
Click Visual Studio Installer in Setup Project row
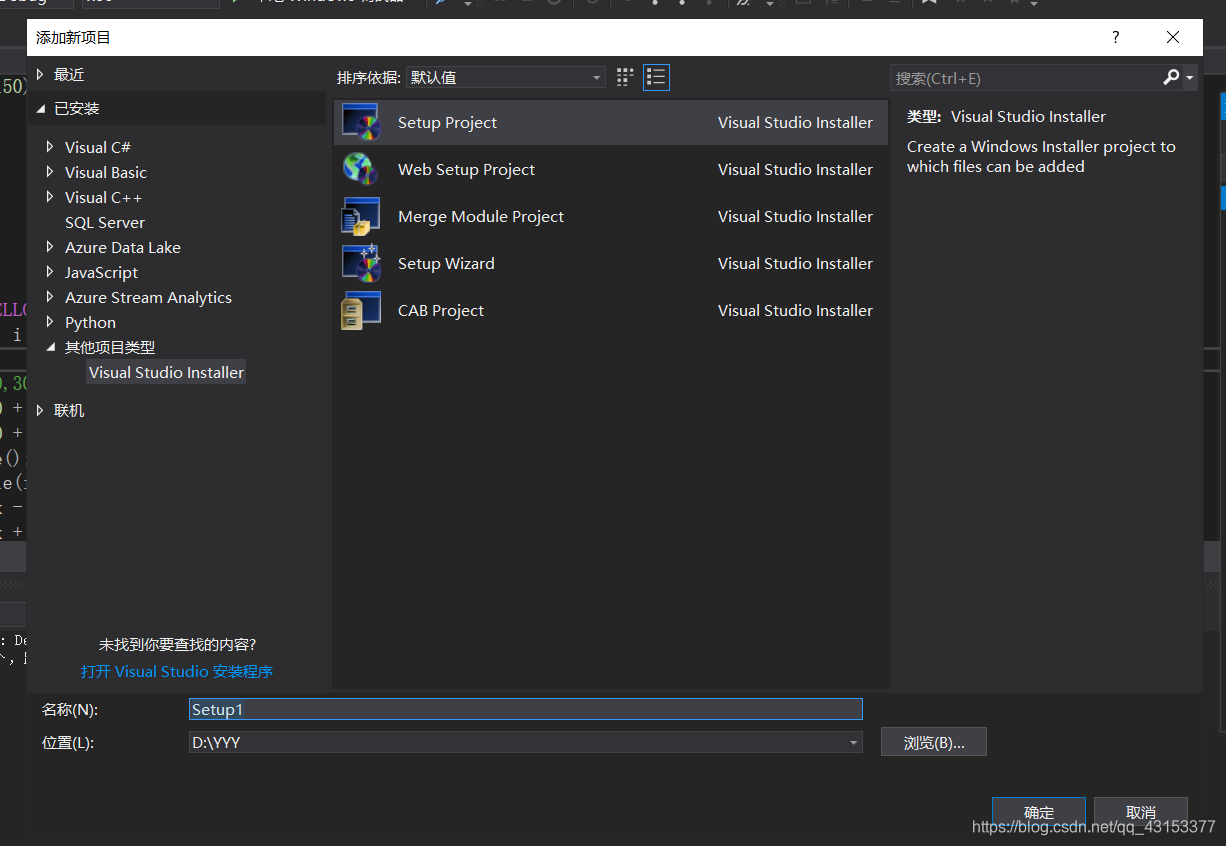click(x=795, y=122)
